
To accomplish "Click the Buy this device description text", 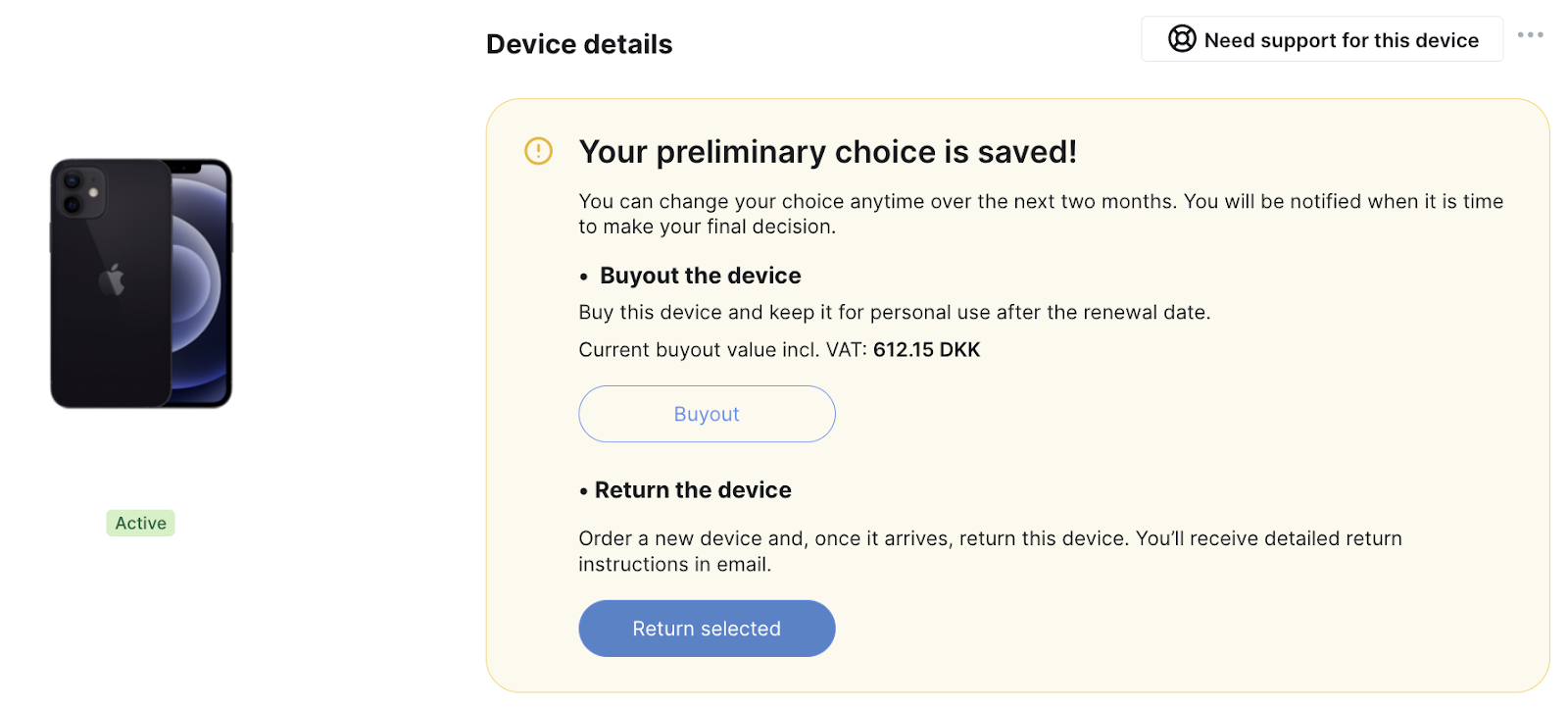I will coord(895,313).
